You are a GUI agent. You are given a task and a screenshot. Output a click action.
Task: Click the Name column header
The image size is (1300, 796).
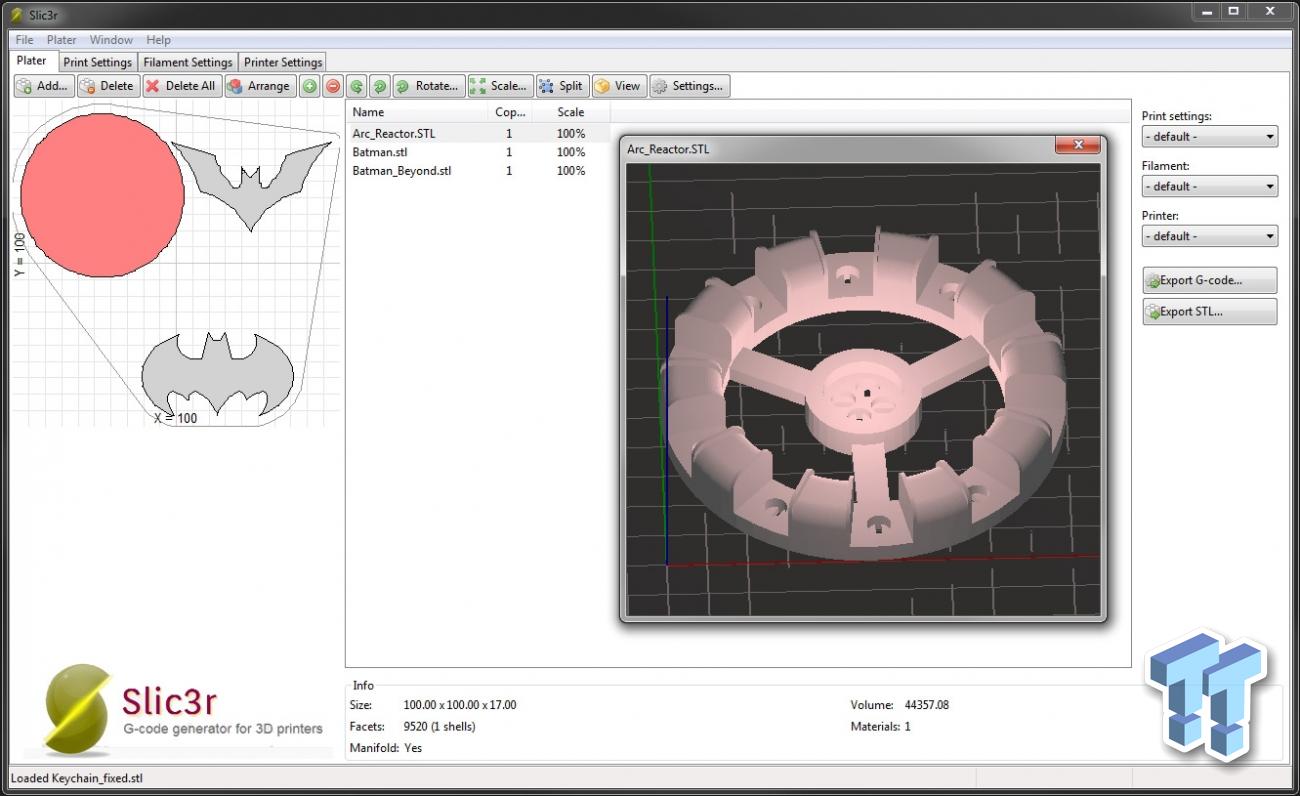click(x=417, y=112)
